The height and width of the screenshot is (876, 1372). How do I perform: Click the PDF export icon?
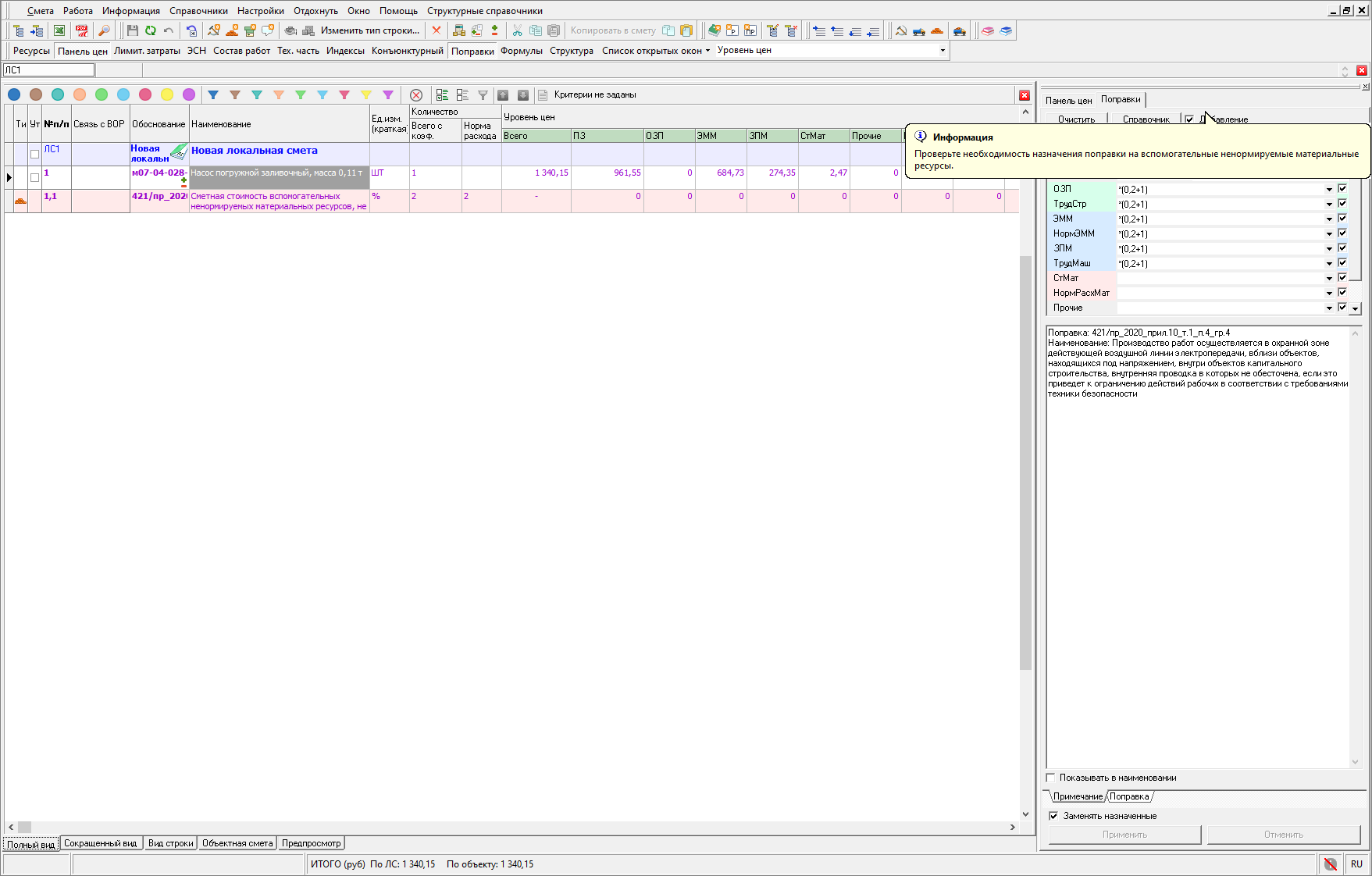click(82, 30)
